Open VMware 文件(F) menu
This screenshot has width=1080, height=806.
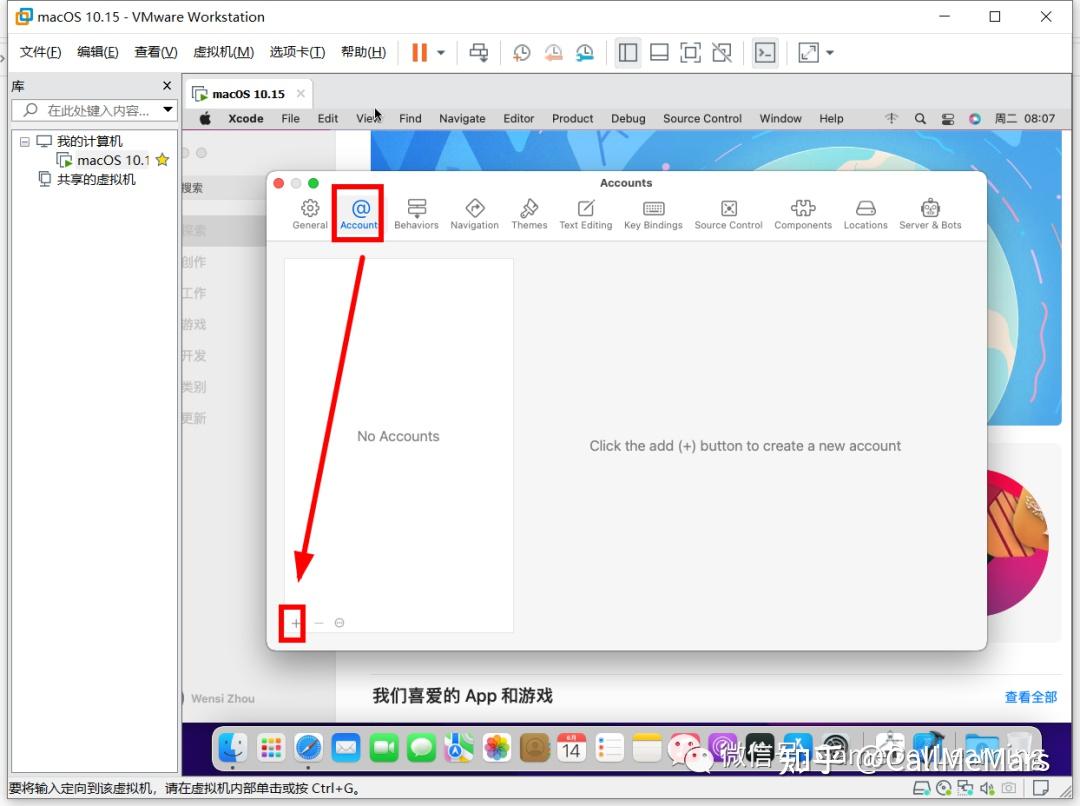coord(40,52)
